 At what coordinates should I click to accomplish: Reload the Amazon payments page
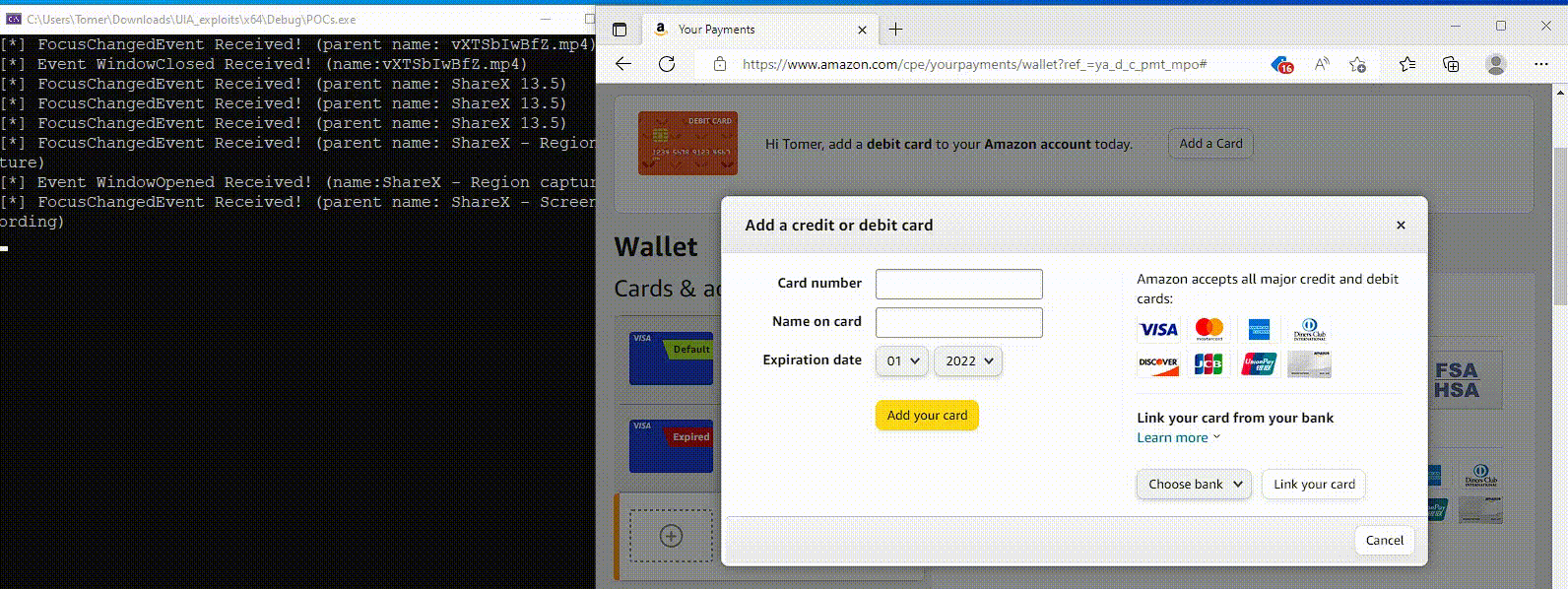click(667, 64)
